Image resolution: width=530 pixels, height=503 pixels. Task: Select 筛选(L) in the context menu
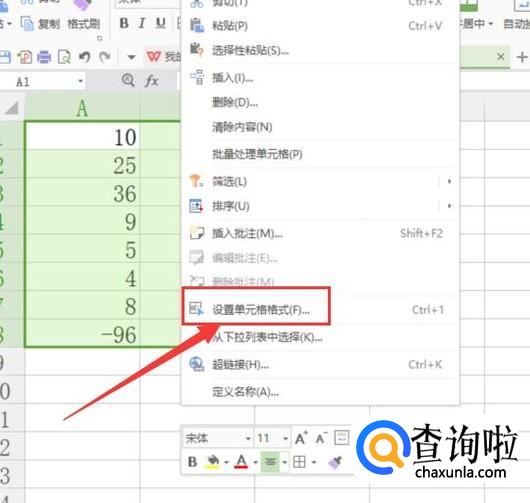229,182
